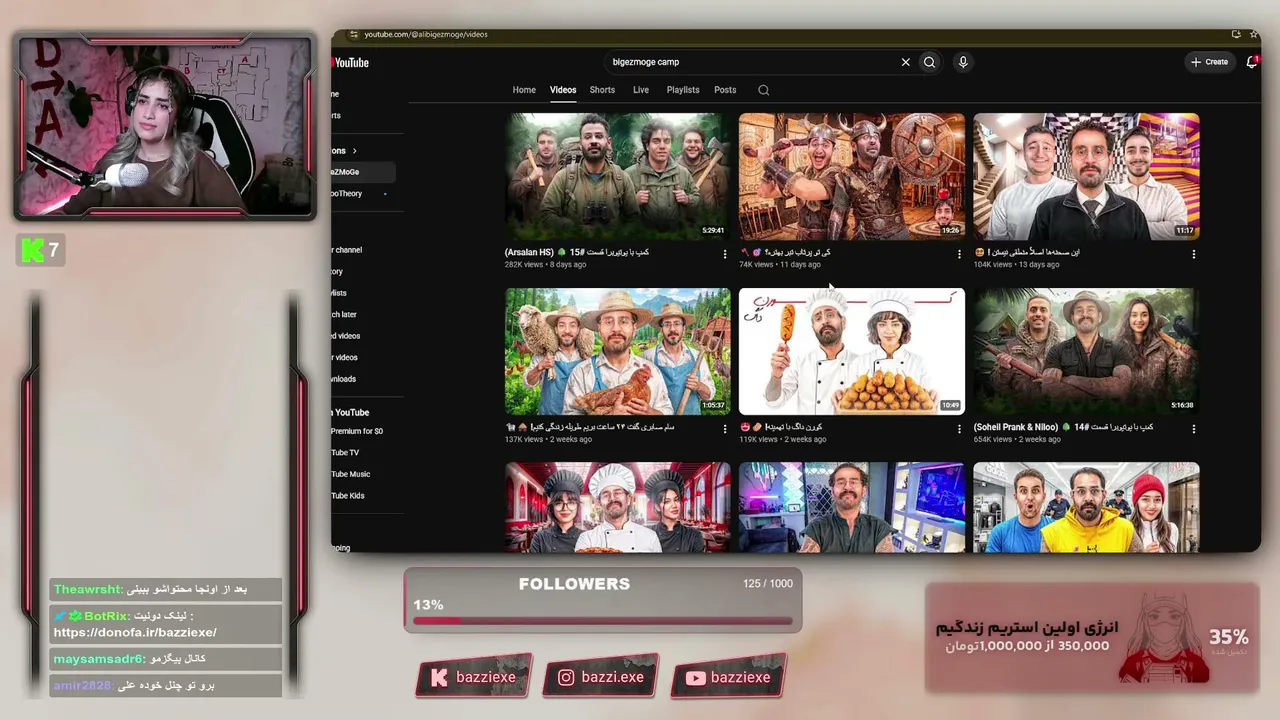Click the magnifier search button beside the search box
This screenshot has width=1280, height=720.
click(x=929, y=62)
